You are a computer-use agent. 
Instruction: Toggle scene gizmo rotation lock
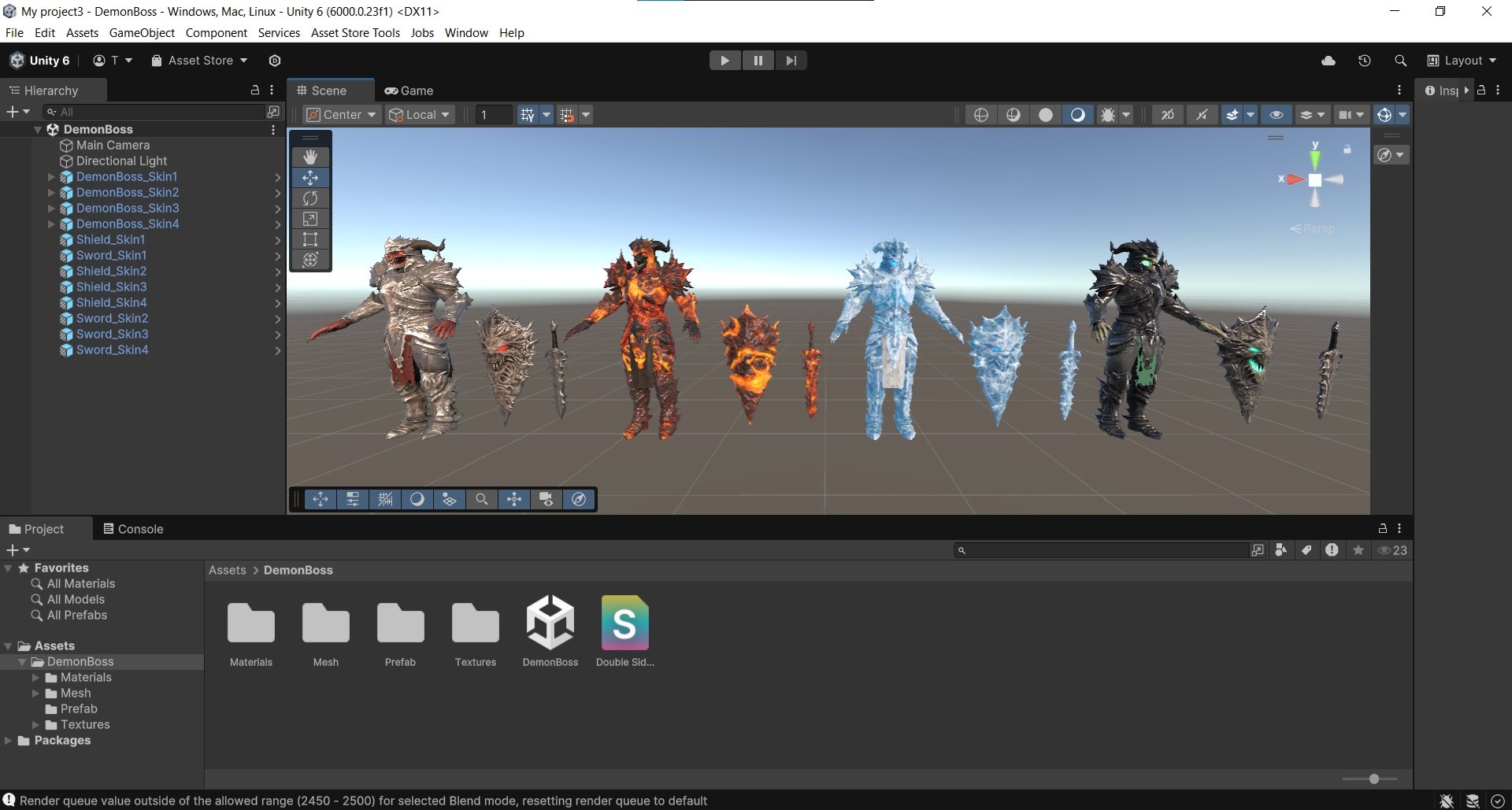[1347, 149]
